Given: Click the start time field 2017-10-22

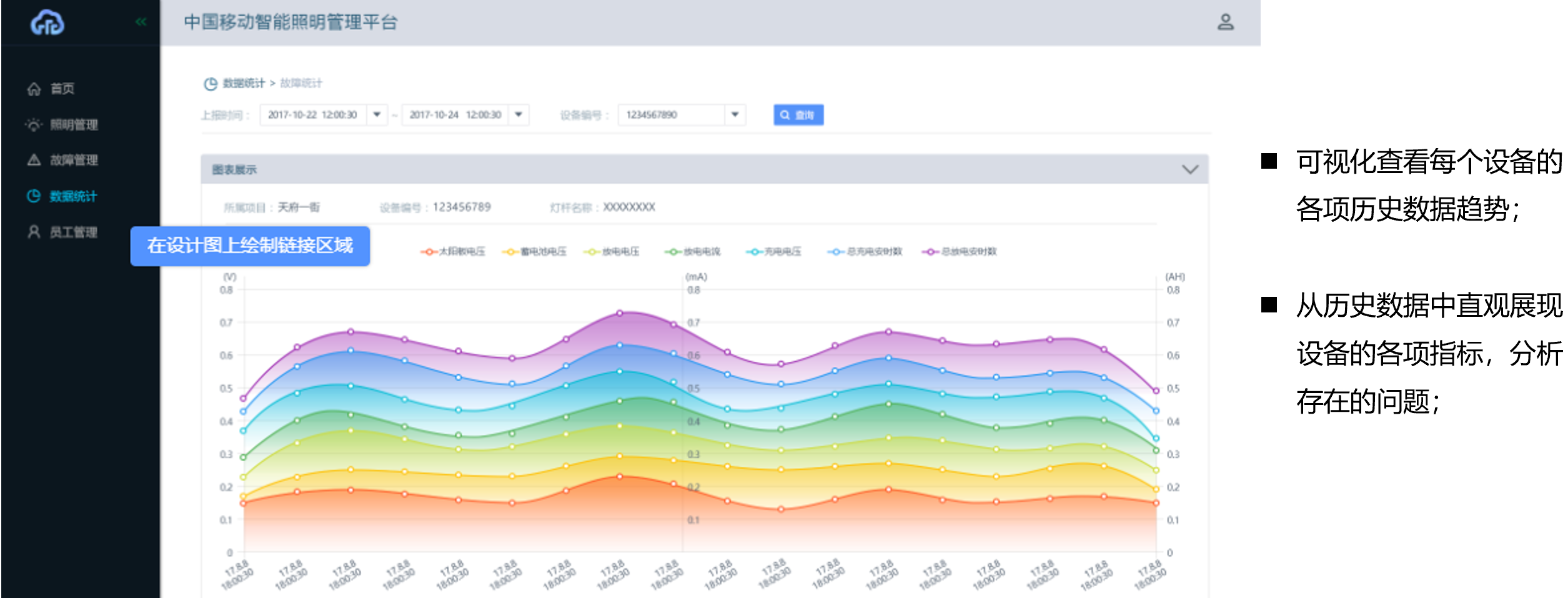Looking at the screenshot, I should click(313, 115).
